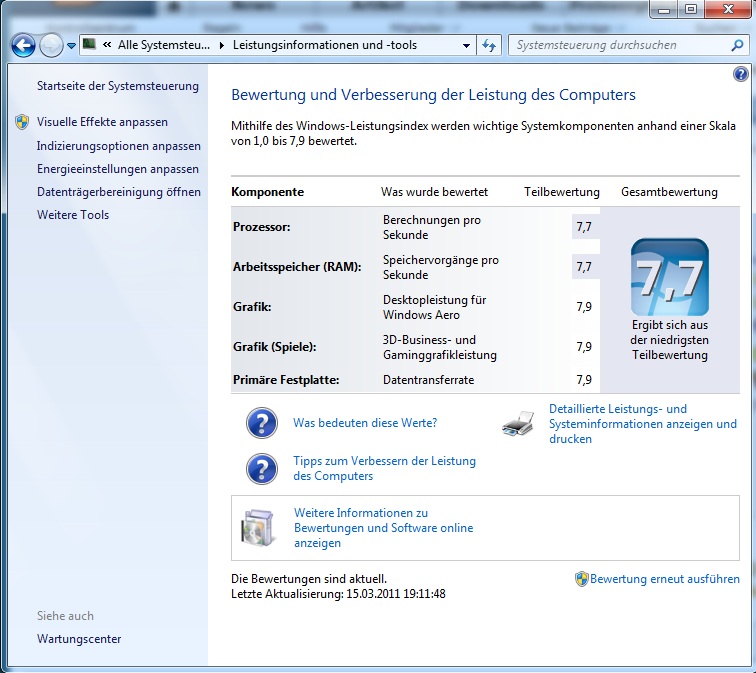
Task: Open Energieeinstellungen anpassen
Action: pyautogui.click(x=118, y=169)
